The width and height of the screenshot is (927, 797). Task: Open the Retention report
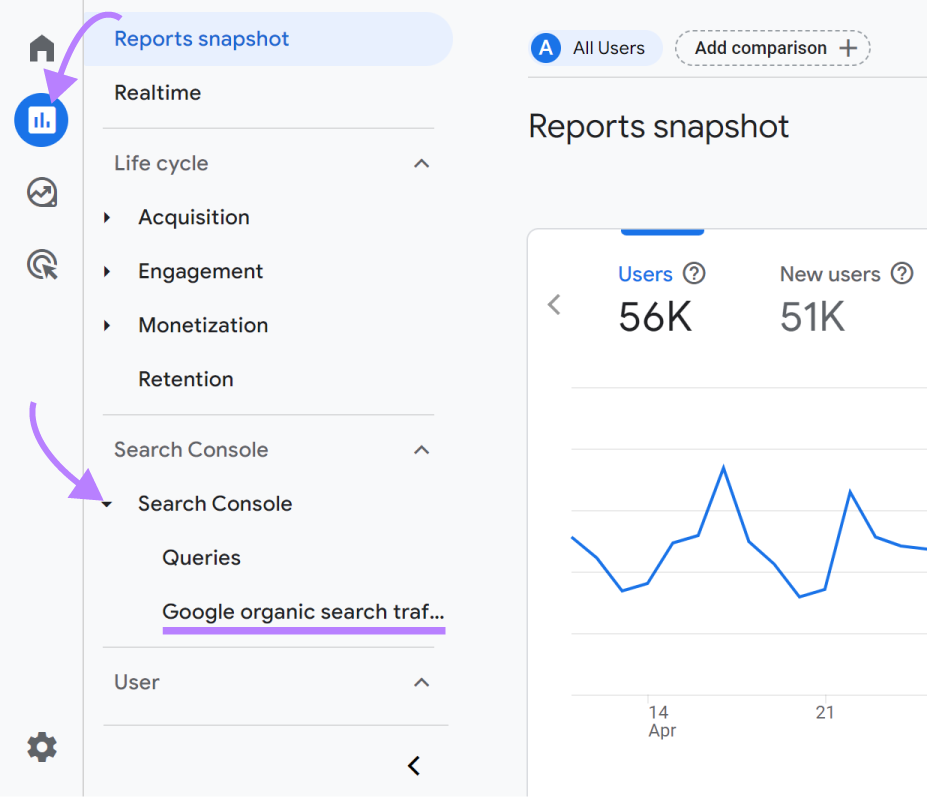pyautogui.click(x=185, y=379)
